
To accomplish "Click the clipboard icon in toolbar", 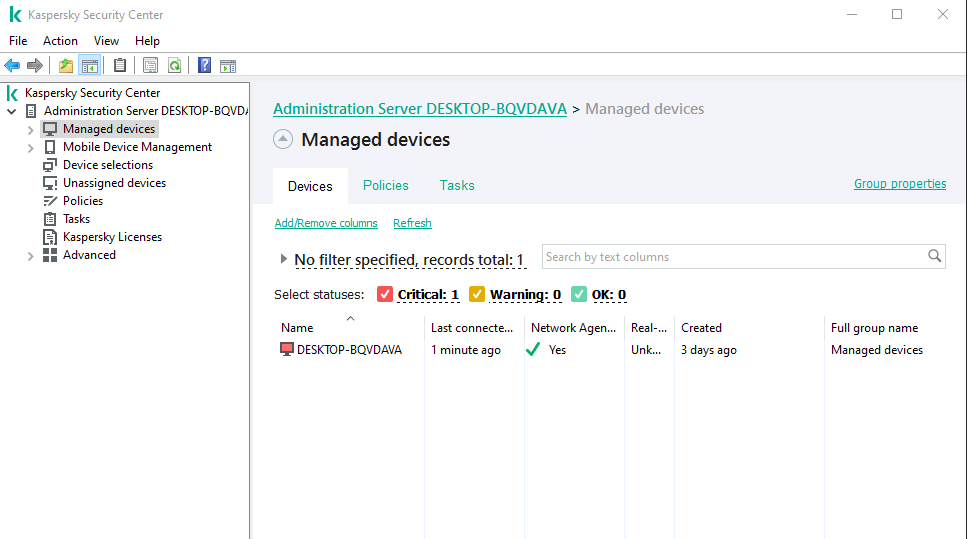I will tap(120, 66).
